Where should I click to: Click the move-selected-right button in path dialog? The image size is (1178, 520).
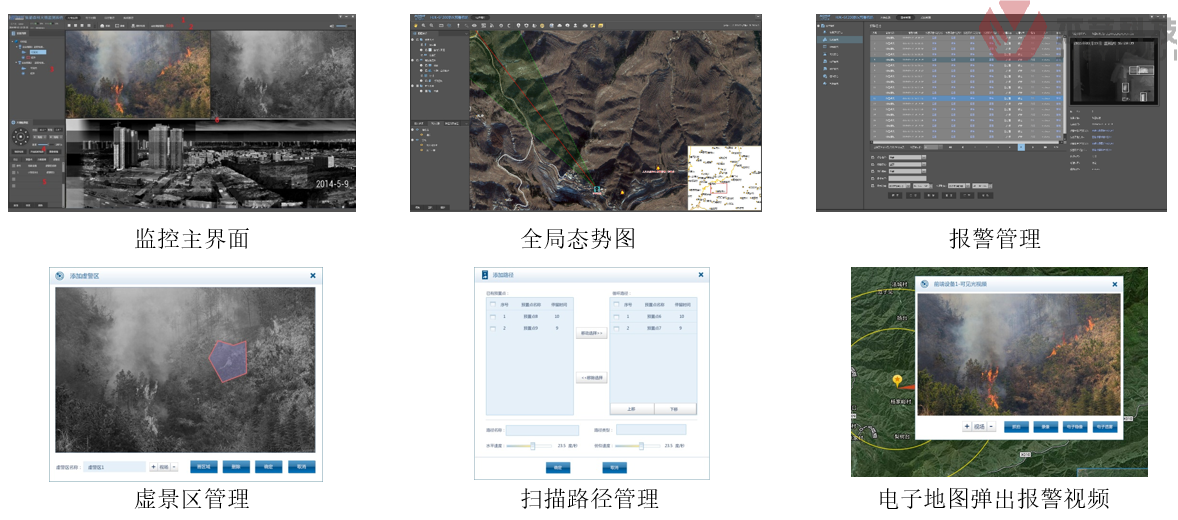(592, 333)
